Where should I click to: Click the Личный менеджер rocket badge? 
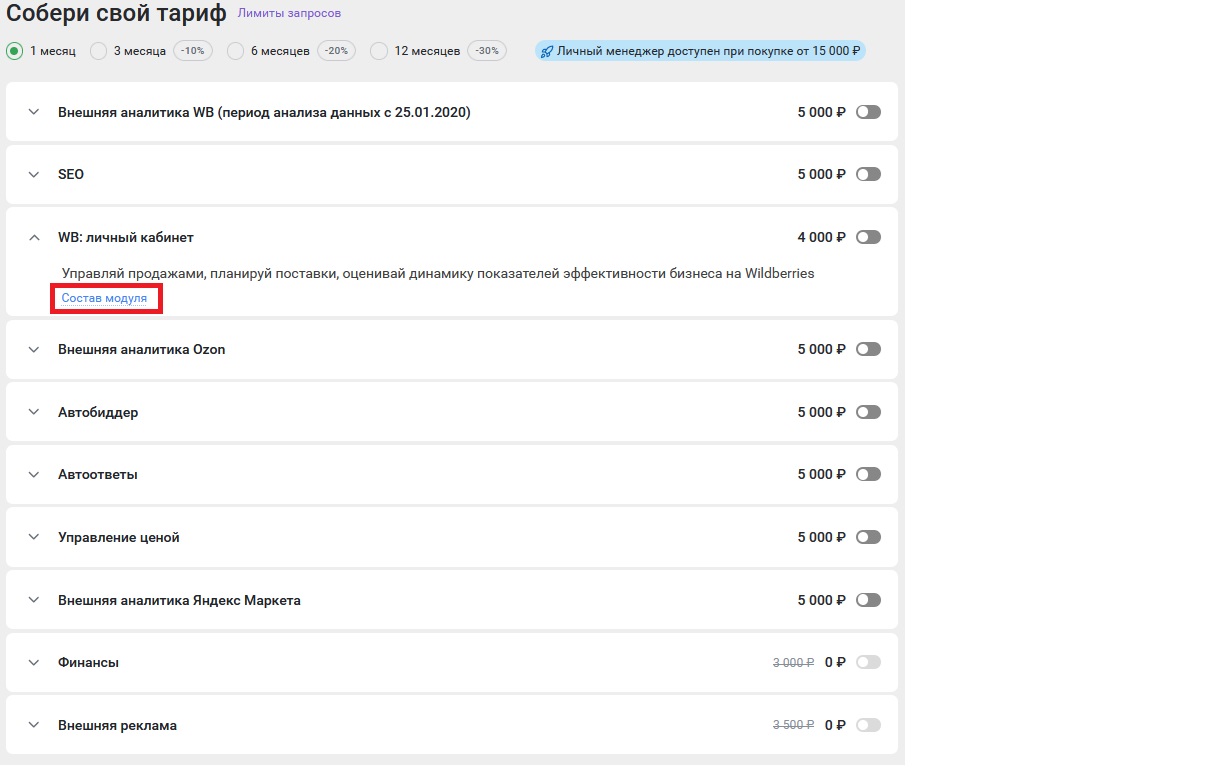699,51
